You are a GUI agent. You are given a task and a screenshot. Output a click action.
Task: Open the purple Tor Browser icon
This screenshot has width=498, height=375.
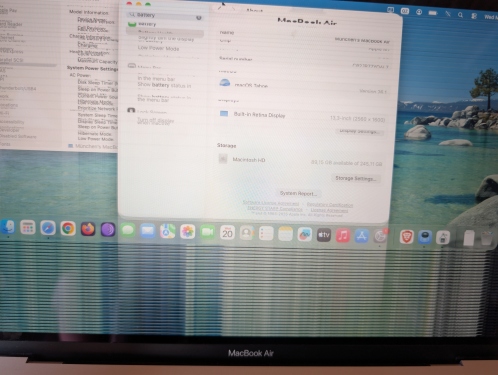click(x=108, y=229)
